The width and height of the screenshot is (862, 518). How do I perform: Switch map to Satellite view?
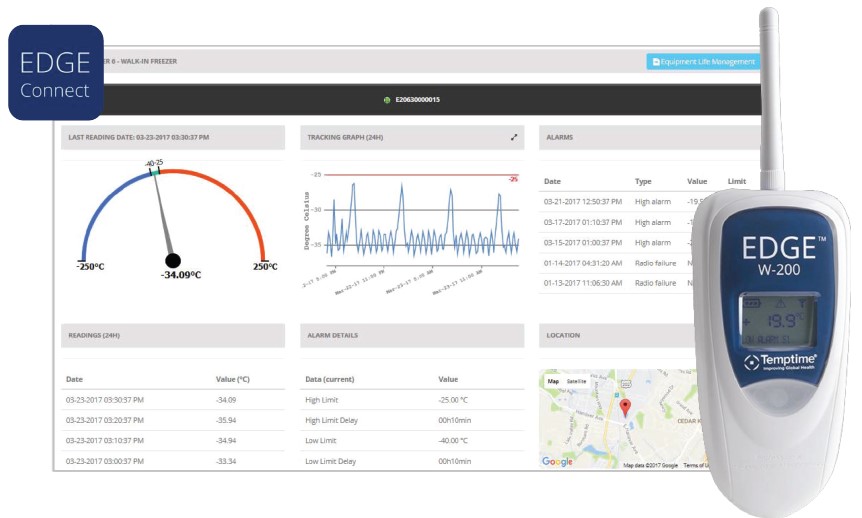point(576,381)
